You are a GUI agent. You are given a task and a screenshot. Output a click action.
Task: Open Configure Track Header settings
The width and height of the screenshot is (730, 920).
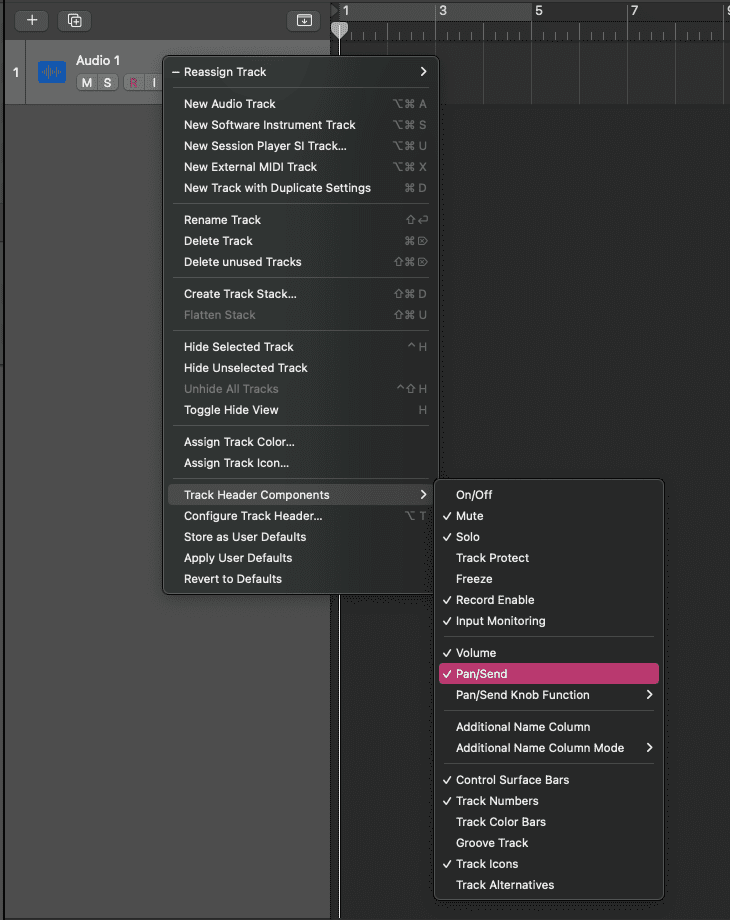(x=253, y=516)
